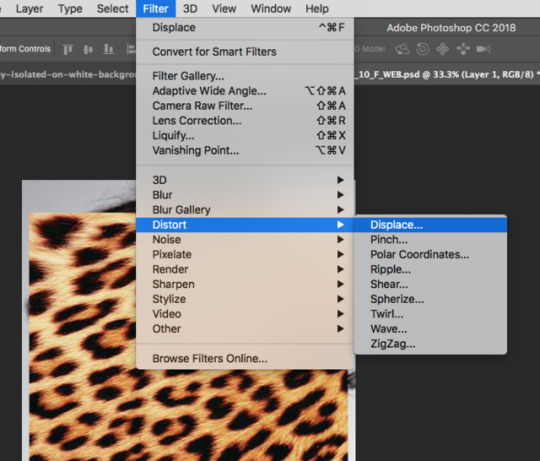The width and height of the screenshot is (540, 461).
Task: Expand the Stylize submenu
Action: tap(245, 299)
